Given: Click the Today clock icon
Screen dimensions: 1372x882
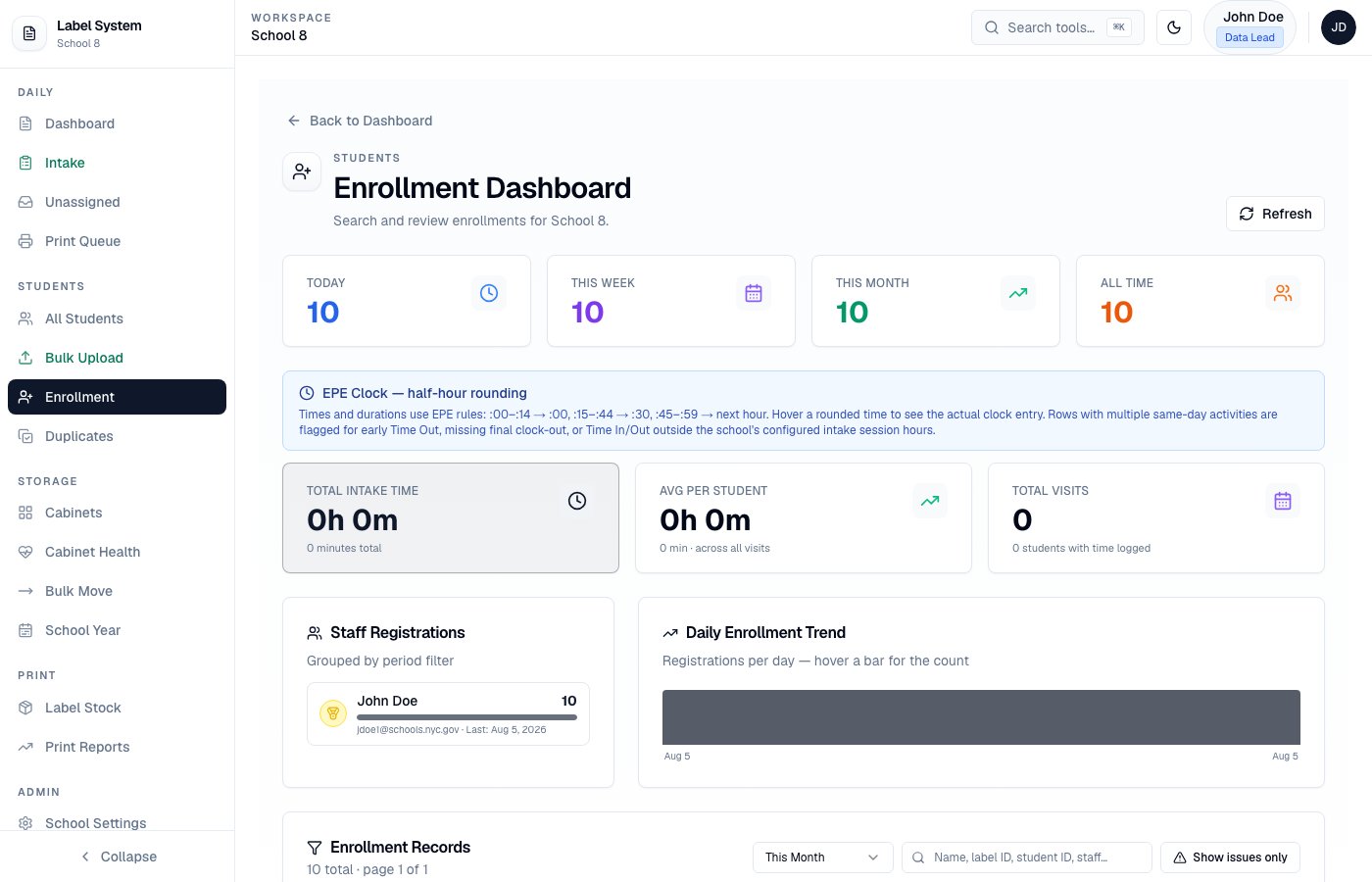Looking at the screenshot, I should (x=489, y=293).
